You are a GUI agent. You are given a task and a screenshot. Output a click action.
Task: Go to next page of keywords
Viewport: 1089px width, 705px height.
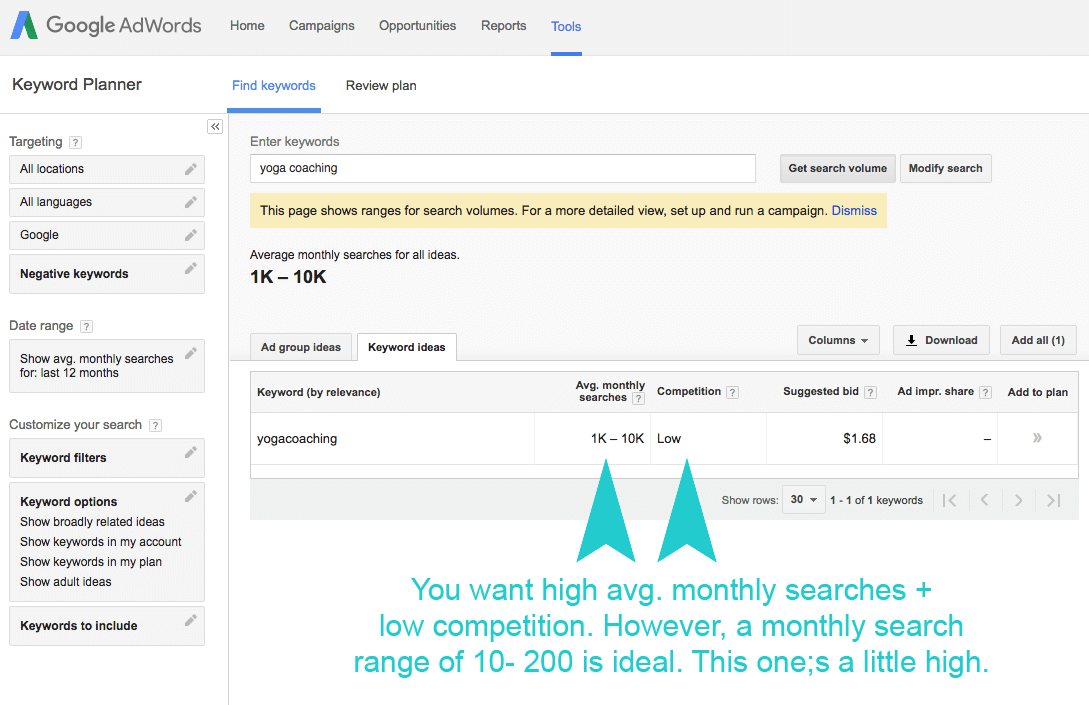[x=1018, y=500]
